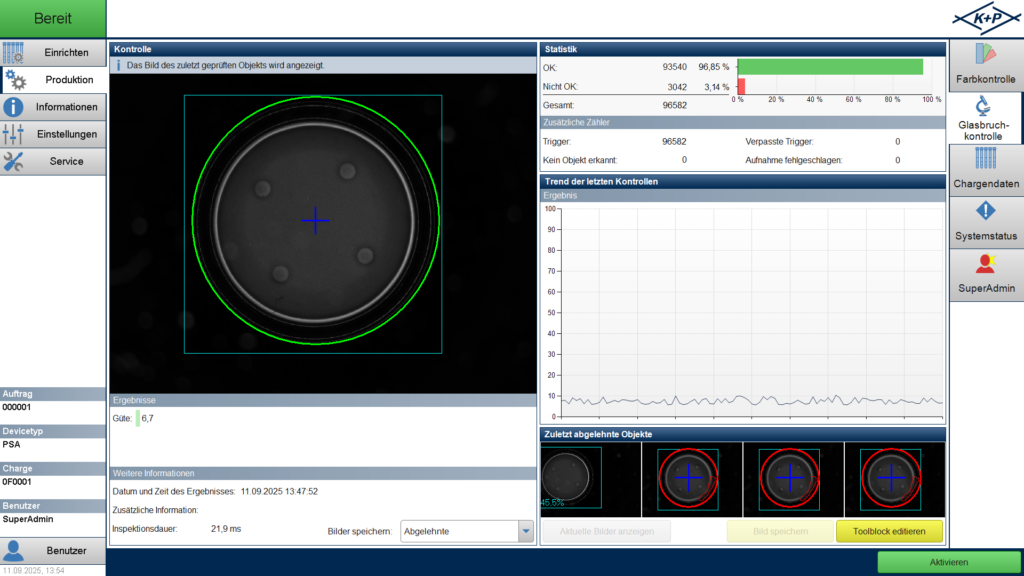Viewport: 1024px width, 576px height.
Task: Click the Aufnahme fehlgeschlagen label
Action: coord(793,160)
